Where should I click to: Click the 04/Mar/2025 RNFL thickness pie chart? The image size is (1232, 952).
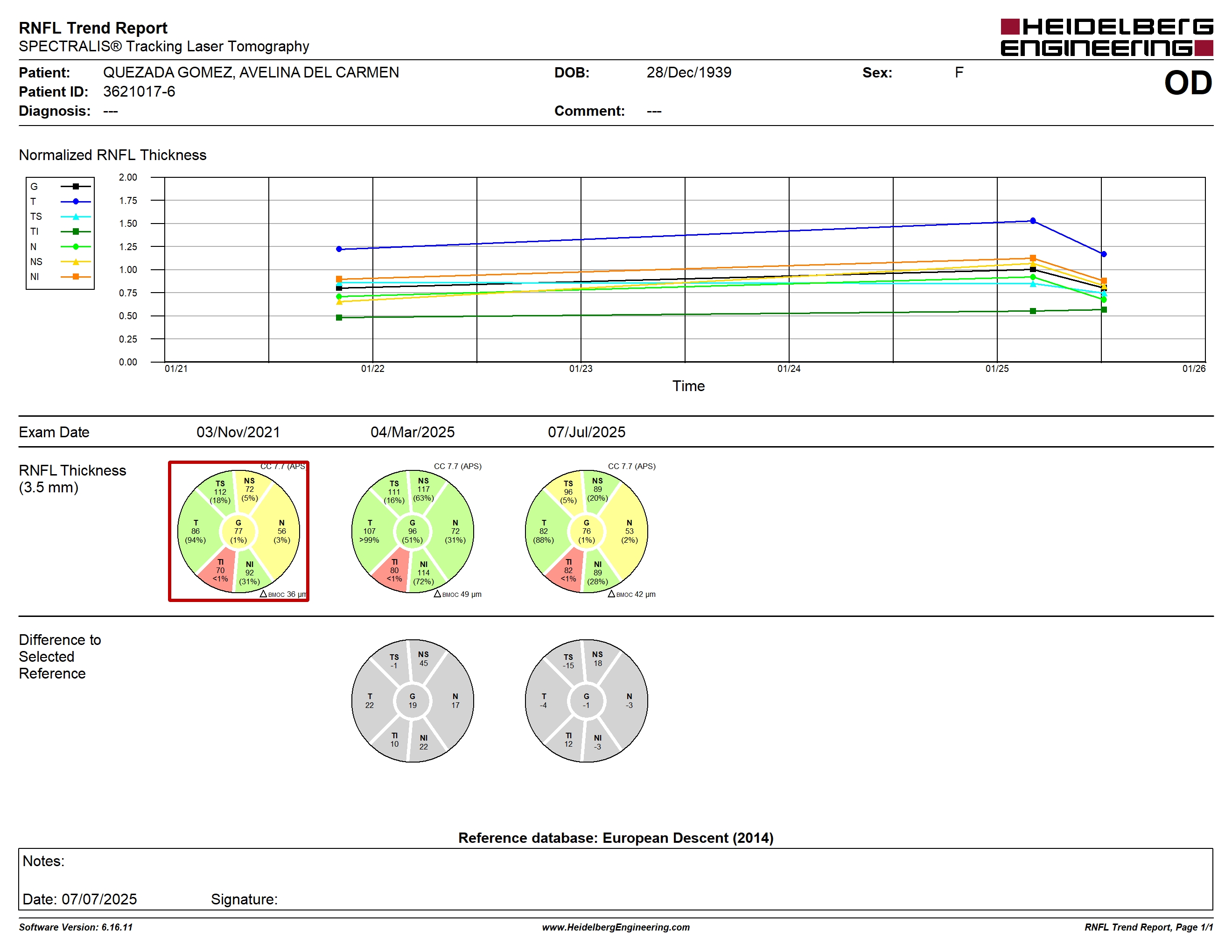pos(413,531)
